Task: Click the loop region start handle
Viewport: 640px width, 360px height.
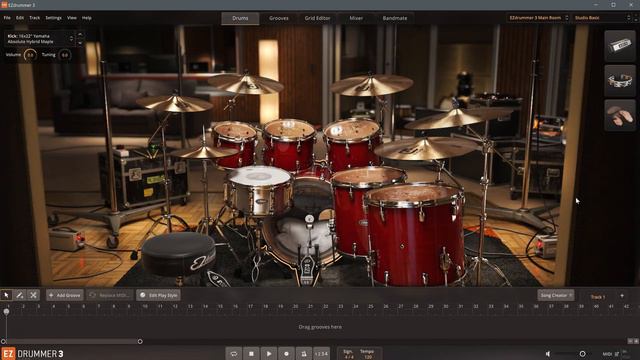Action: pos(3,341)
